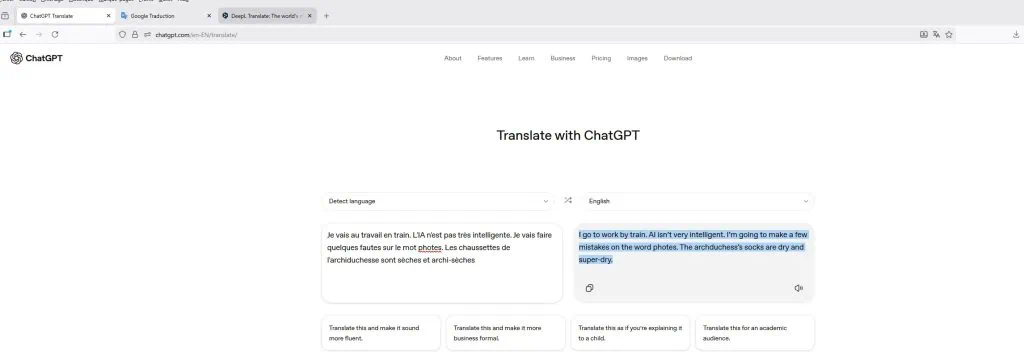
Task: Close the ChatGPT Translate tab
Action: click(108, 16)
